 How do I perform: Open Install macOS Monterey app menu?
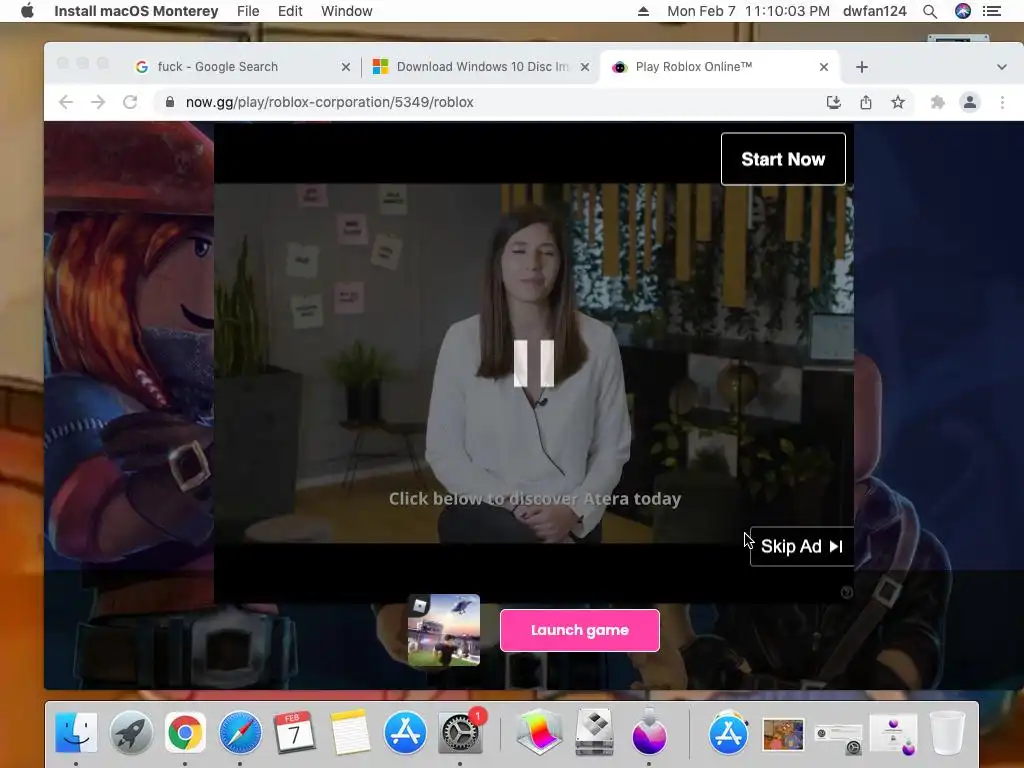(136, 11)
